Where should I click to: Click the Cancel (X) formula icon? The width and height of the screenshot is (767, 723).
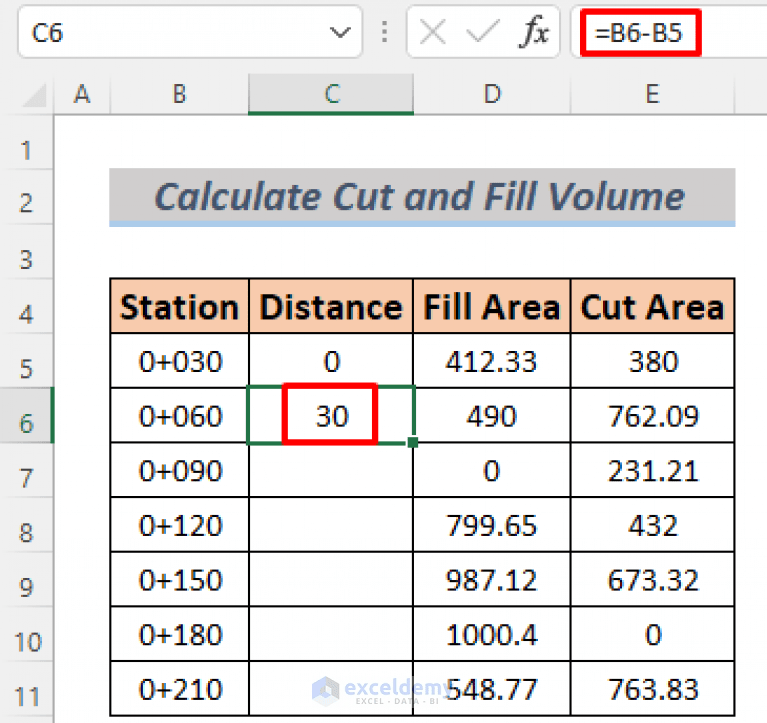(433, 33)
